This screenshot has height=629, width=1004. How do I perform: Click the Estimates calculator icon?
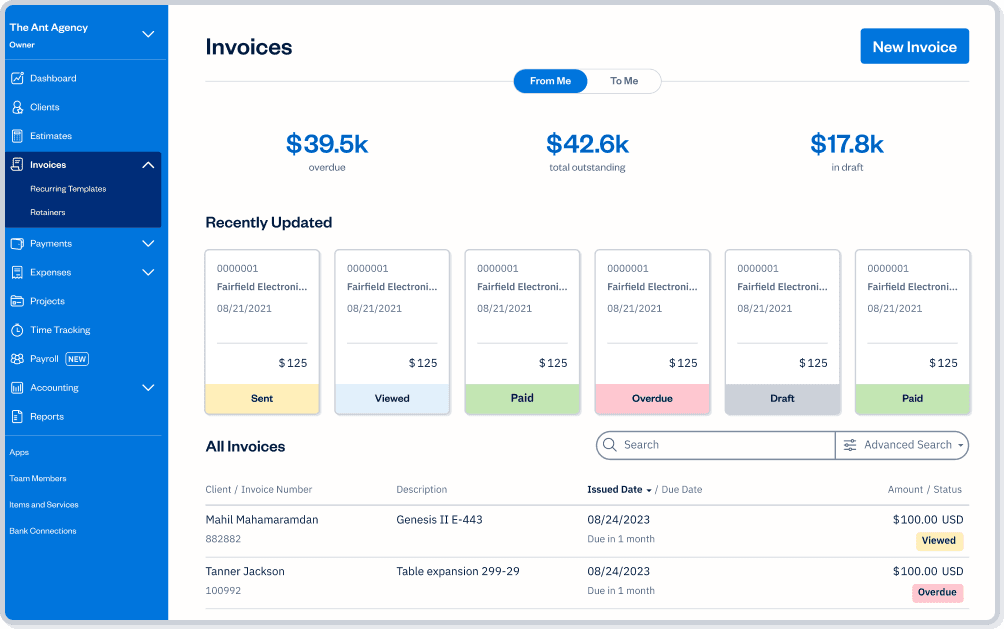[17, 136]
